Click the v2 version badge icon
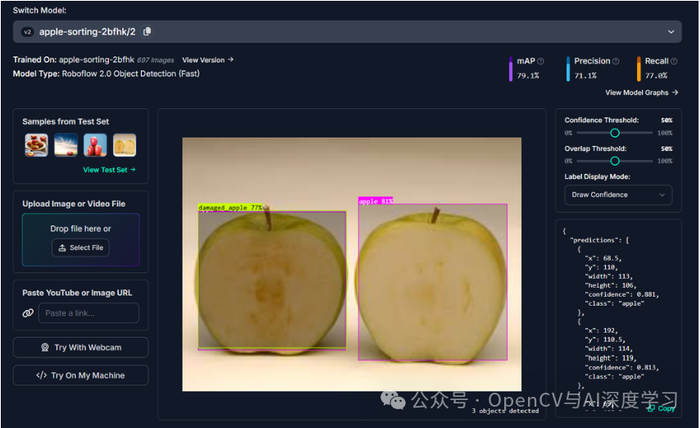Screen dimensions: 700x428 [27, 32]
